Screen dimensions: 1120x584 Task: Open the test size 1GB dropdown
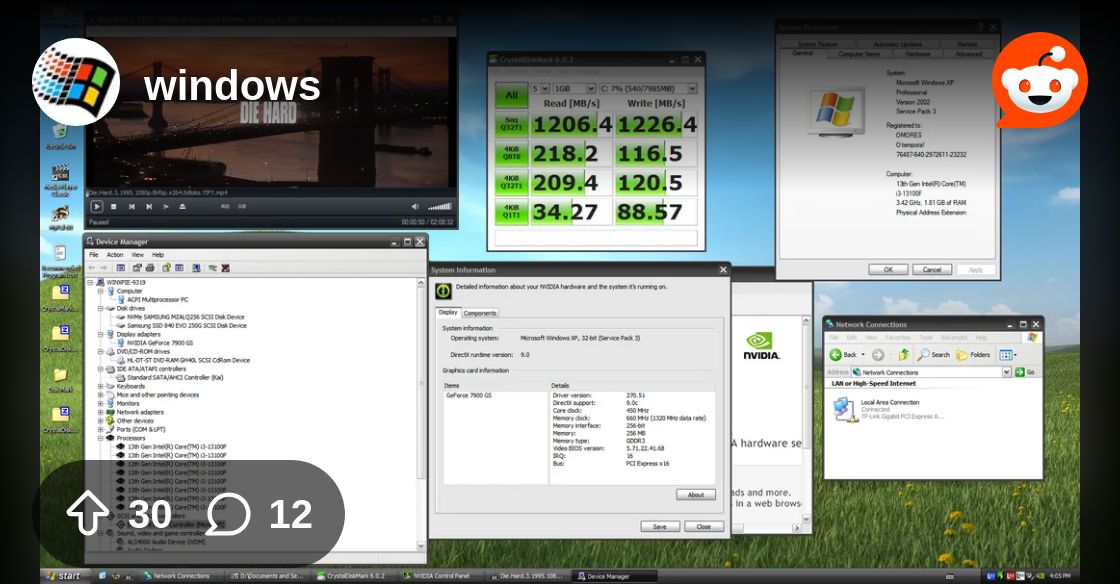[566, 89]
